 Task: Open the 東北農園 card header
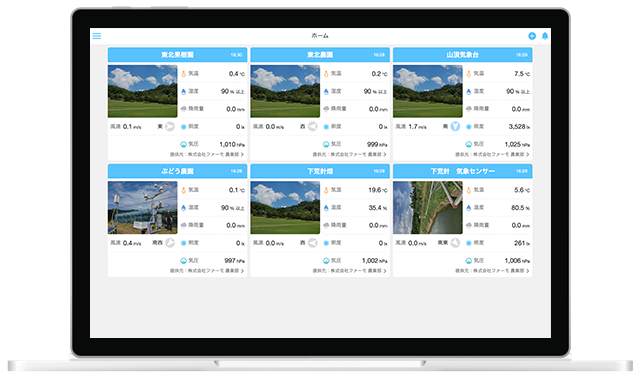tap(320, 55)
